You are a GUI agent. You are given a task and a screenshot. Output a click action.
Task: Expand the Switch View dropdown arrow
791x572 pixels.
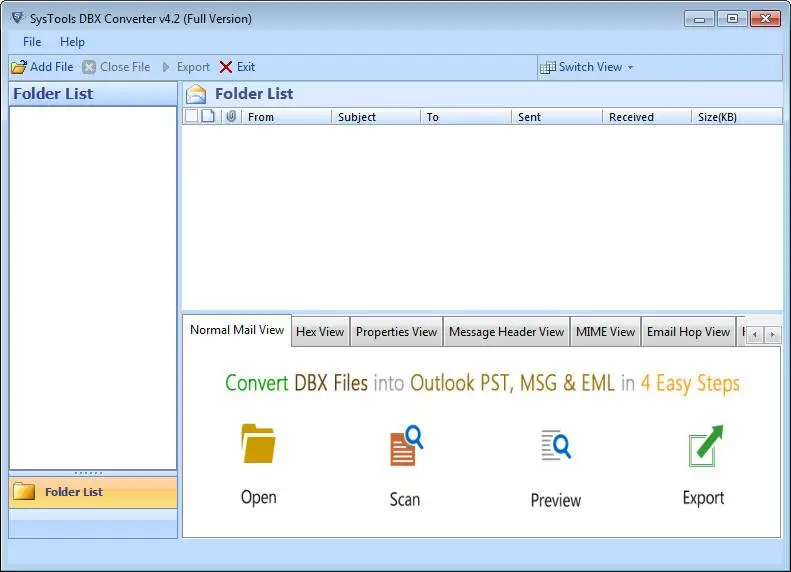point(630,68)
